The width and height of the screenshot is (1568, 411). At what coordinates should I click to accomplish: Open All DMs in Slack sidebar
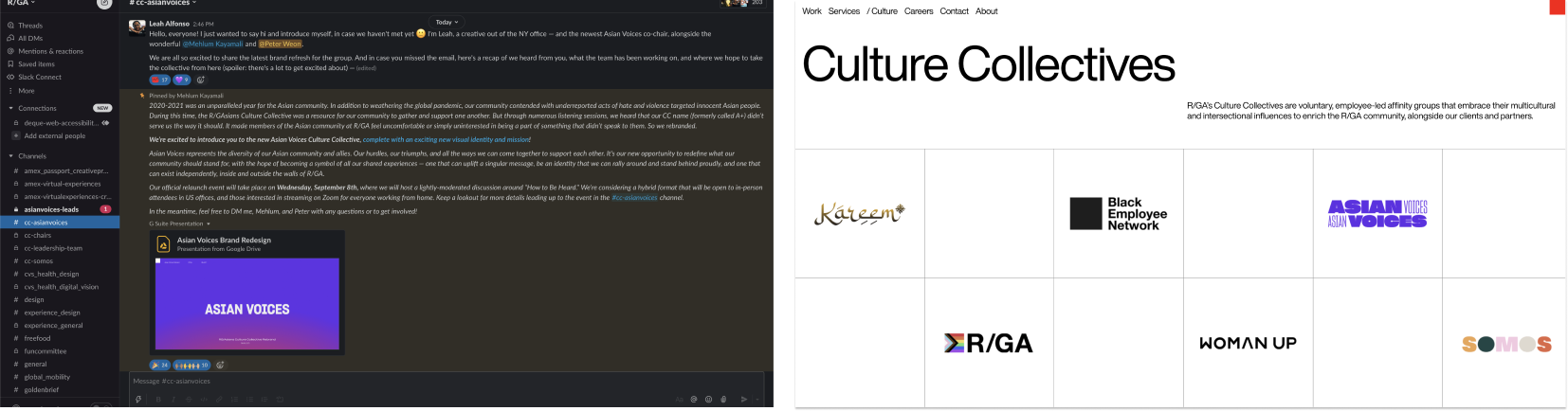coord(30,38)
